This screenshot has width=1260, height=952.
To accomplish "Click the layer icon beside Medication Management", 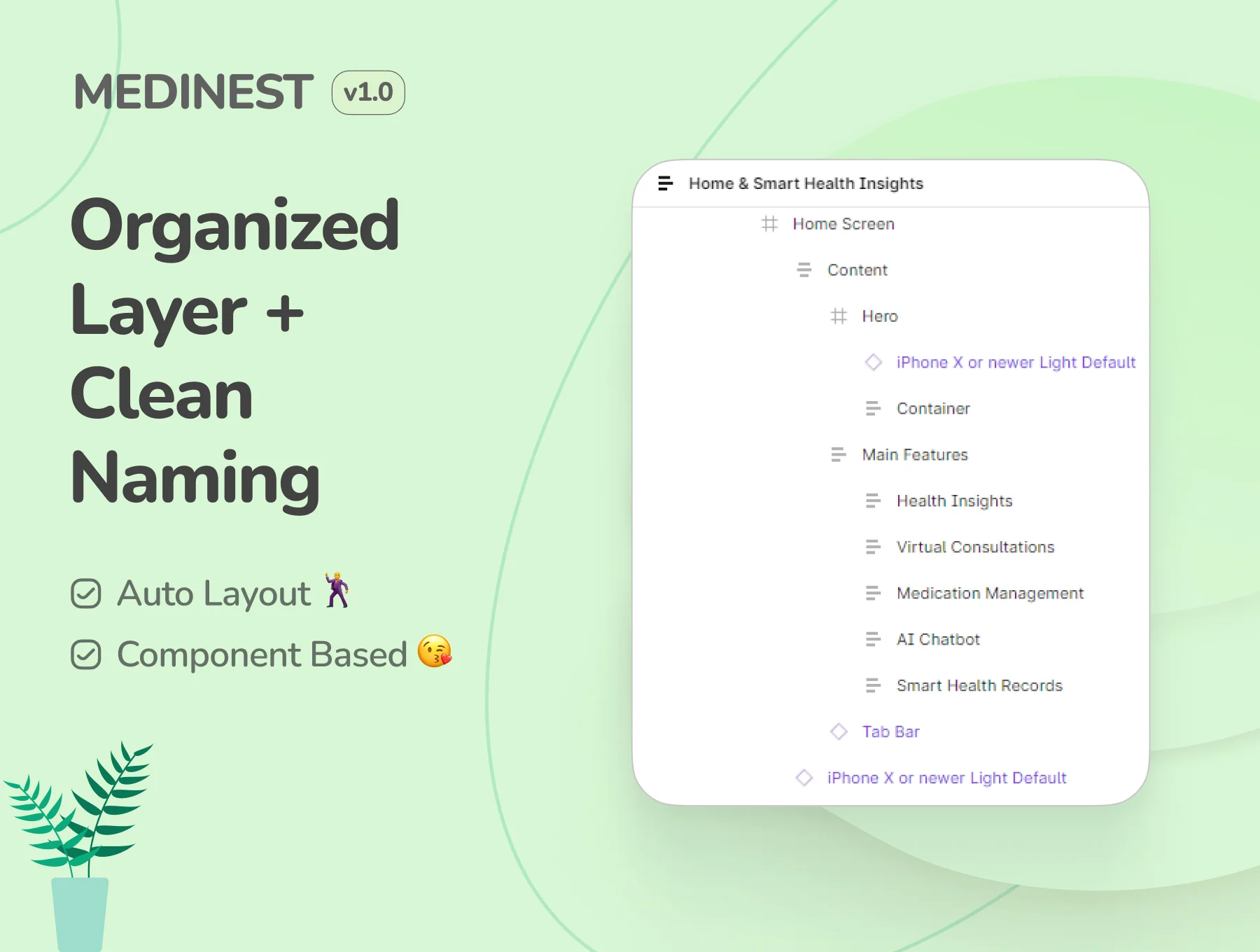I will 873,594.
